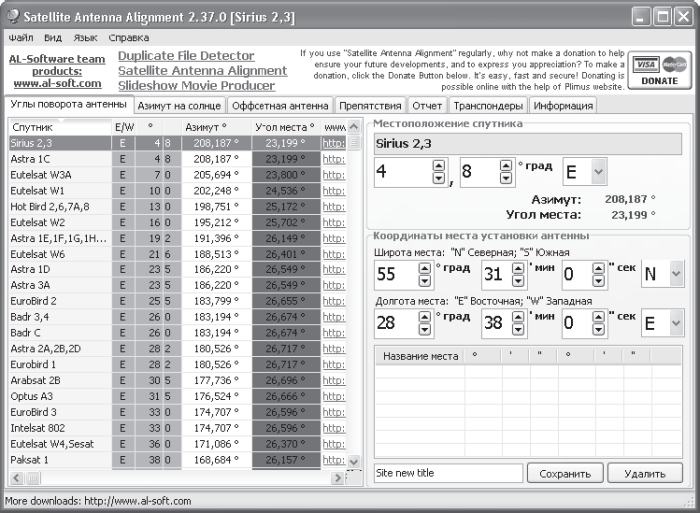The height and width of the screenshot is (513, 700).
Task: Increase longitude minutes up arrow
Action: [x=518, y=317]
